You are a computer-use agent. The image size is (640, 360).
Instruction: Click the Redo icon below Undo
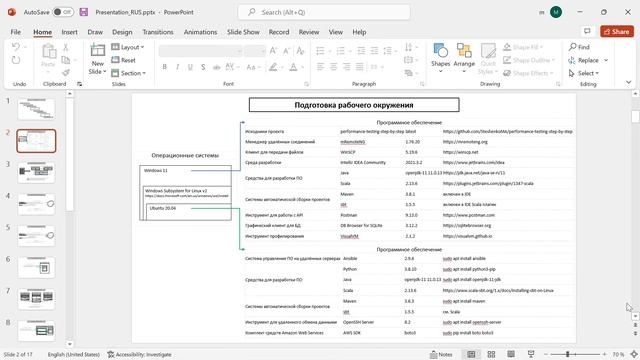[16, 60]
